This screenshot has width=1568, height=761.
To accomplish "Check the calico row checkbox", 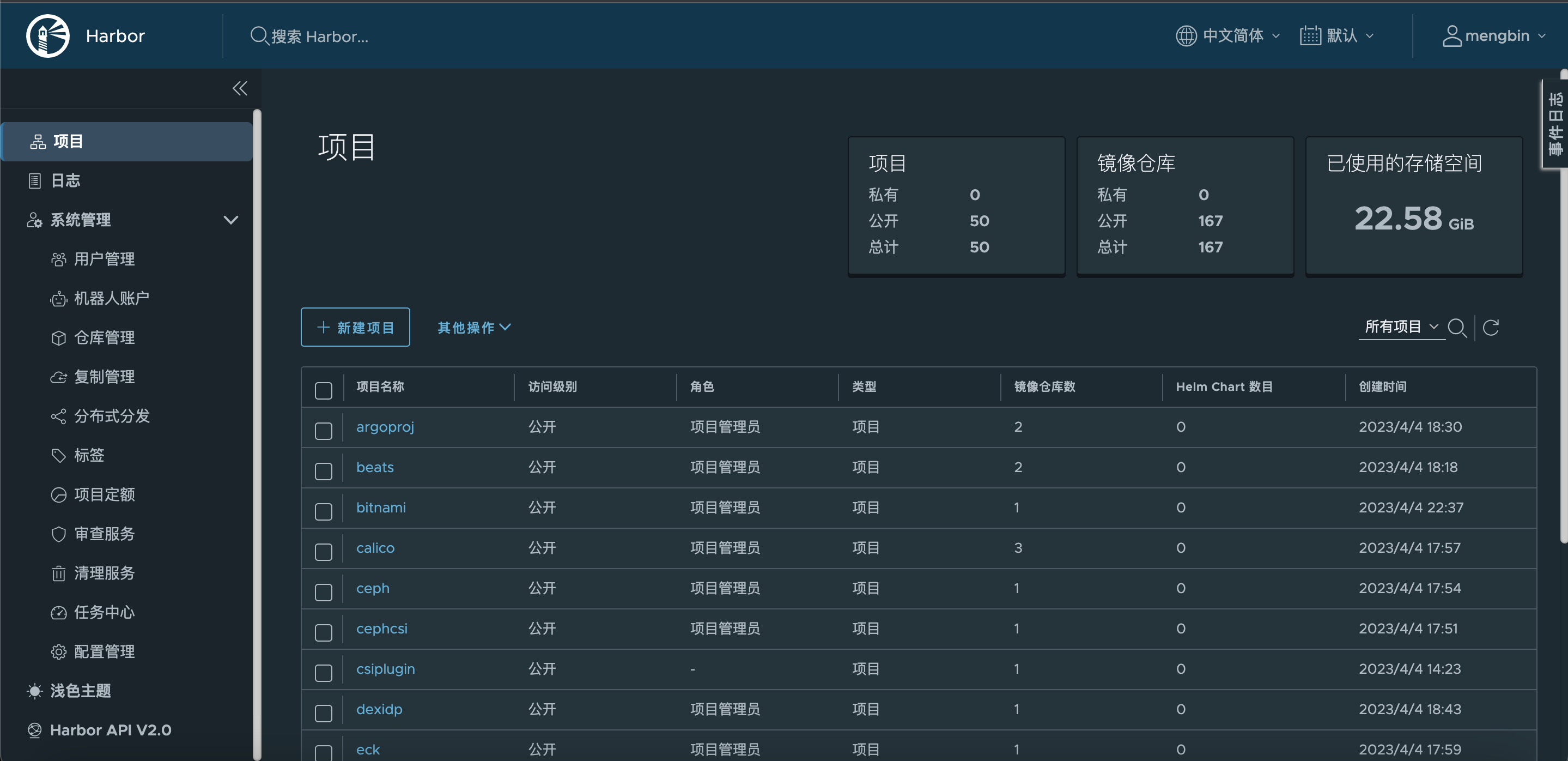I will pyautogui.click(x=323, y=552).
